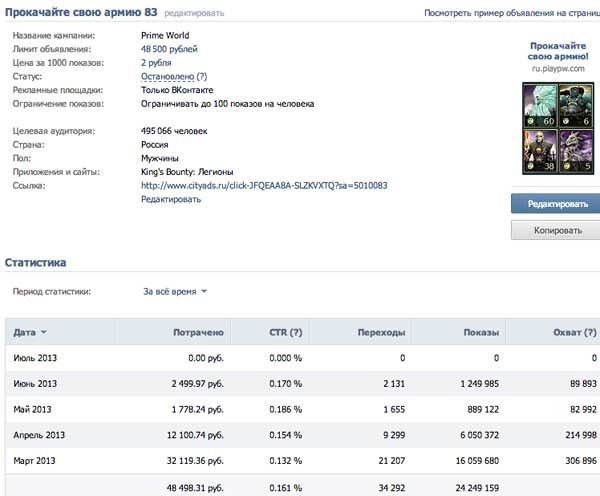Click the '306 896' reach cell

[x=581, y=461]
